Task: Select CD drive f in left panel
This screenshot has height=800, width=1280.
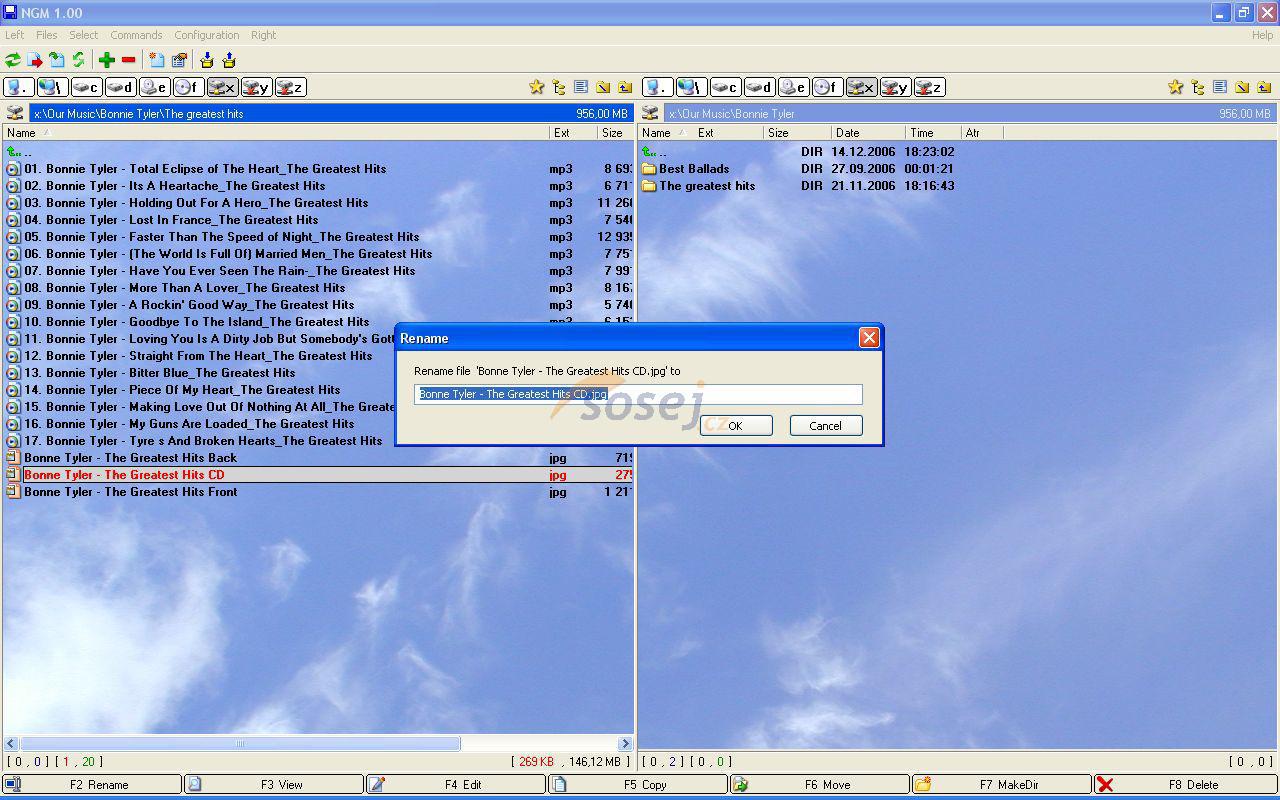Action: point(188,87)
